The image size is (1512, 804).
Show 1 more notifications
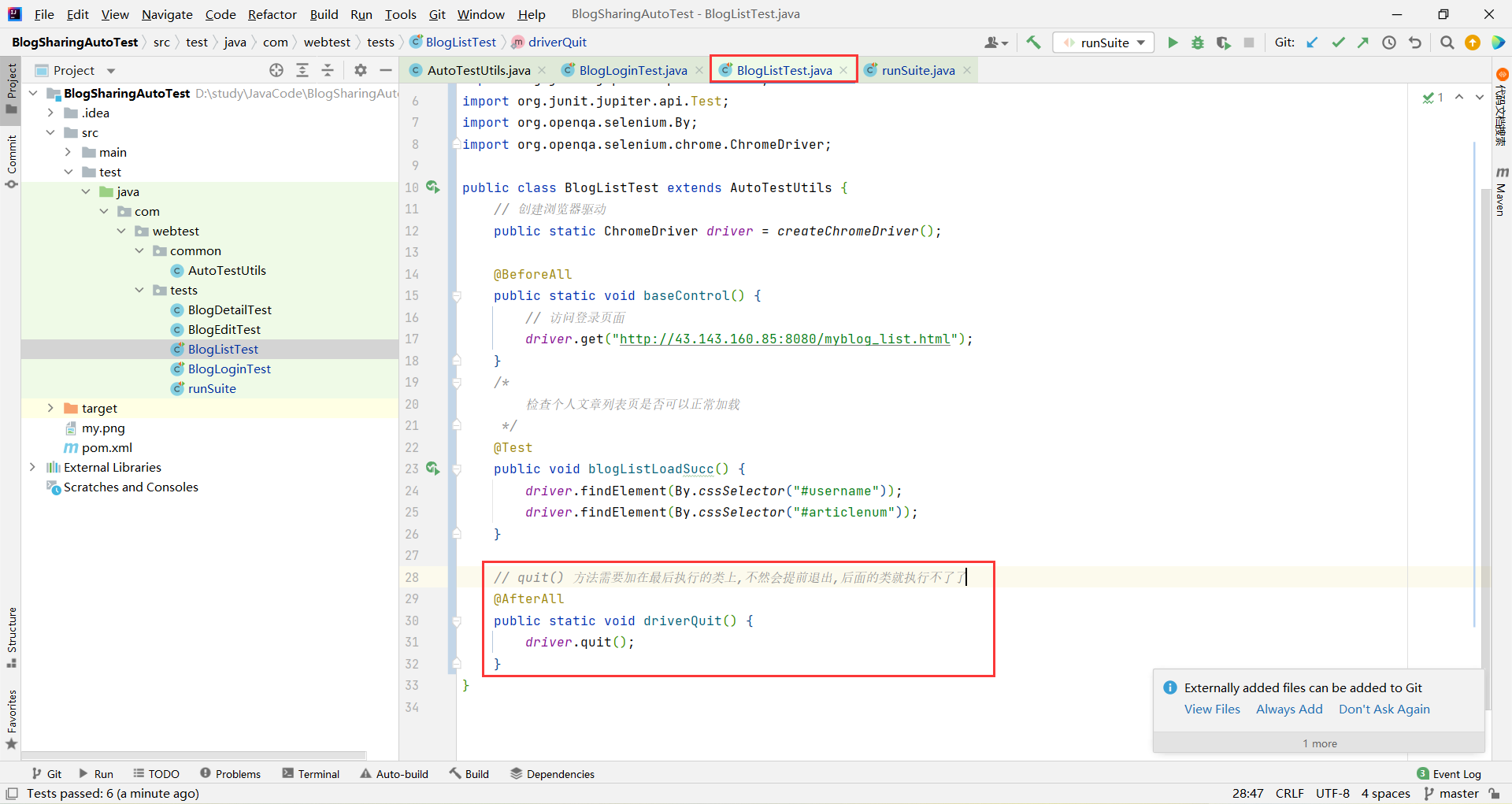pyautogui.click(x=1319, y=743)
